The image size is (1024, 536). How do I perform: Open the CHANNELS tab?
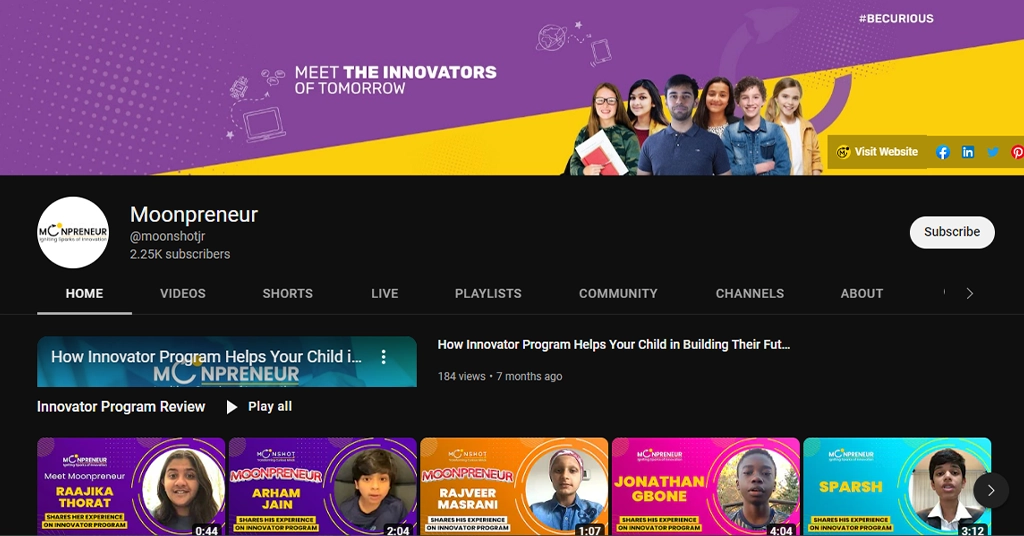click(x=750, y=294)
